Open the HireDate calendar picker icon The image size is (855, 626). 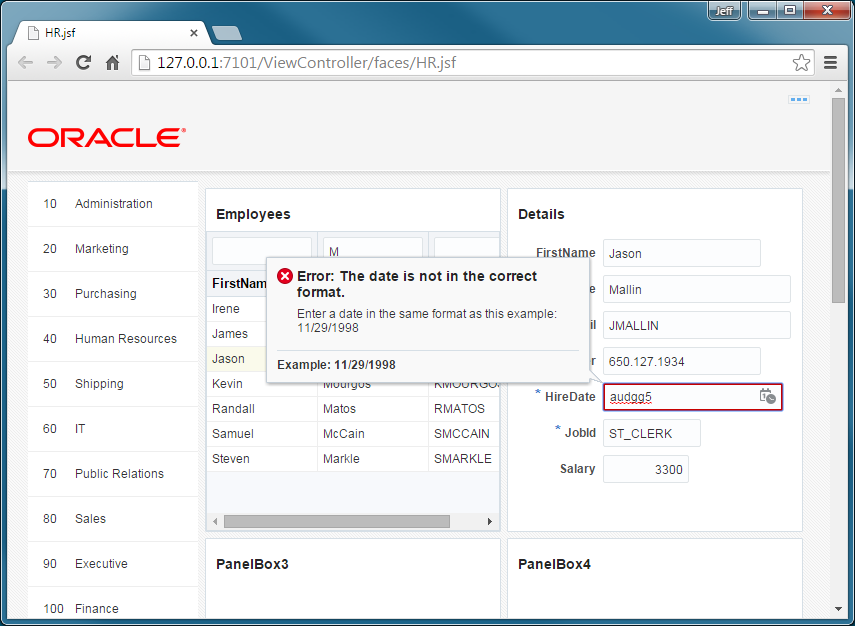tap(767, 396)
